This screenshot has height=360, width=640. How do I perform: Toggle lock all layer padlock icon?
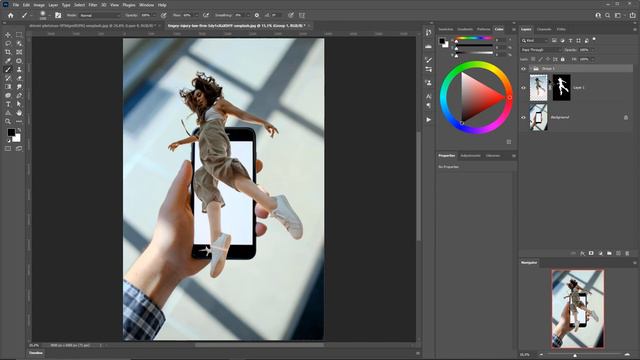coord(562,59)
